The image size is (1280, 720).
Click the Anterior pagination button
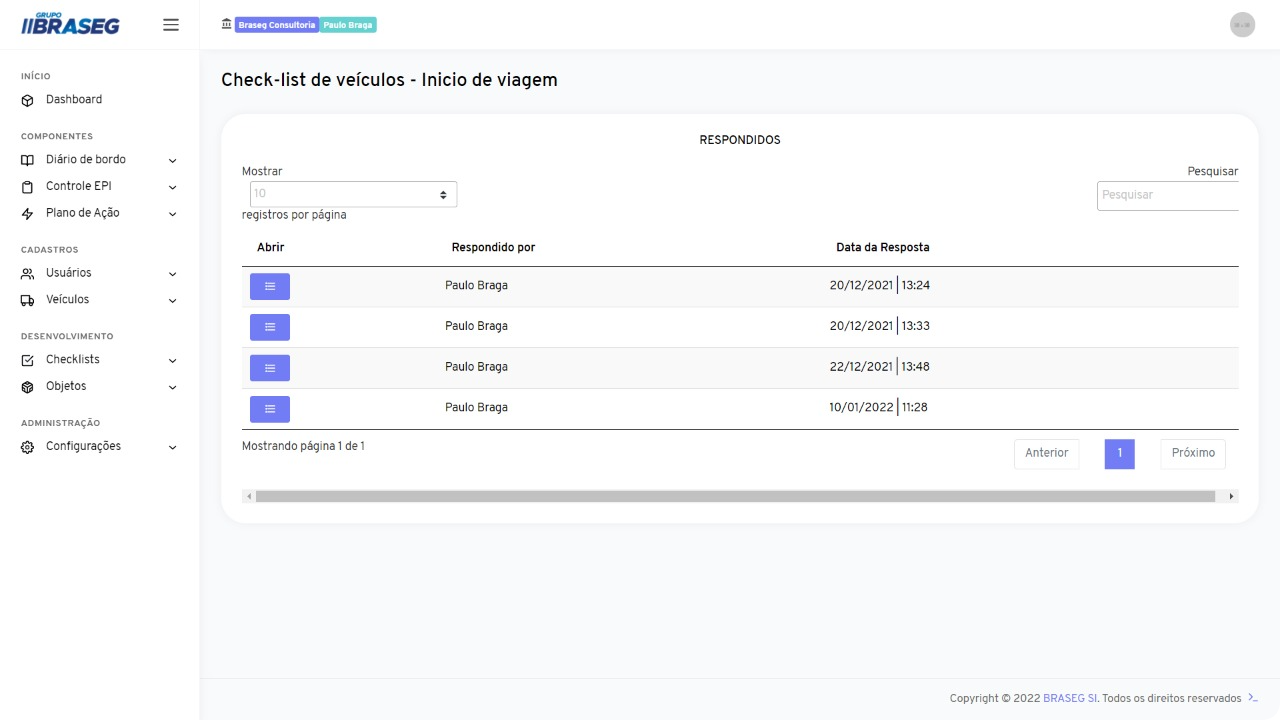(x=1046, y=453)
